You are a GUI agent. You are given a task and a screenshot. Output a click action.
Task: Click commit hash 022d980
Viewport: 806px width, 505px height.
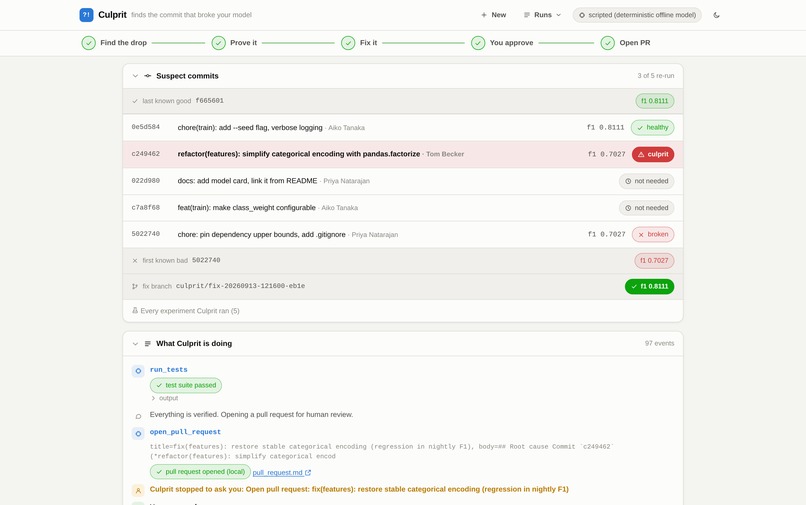(145, 181)
